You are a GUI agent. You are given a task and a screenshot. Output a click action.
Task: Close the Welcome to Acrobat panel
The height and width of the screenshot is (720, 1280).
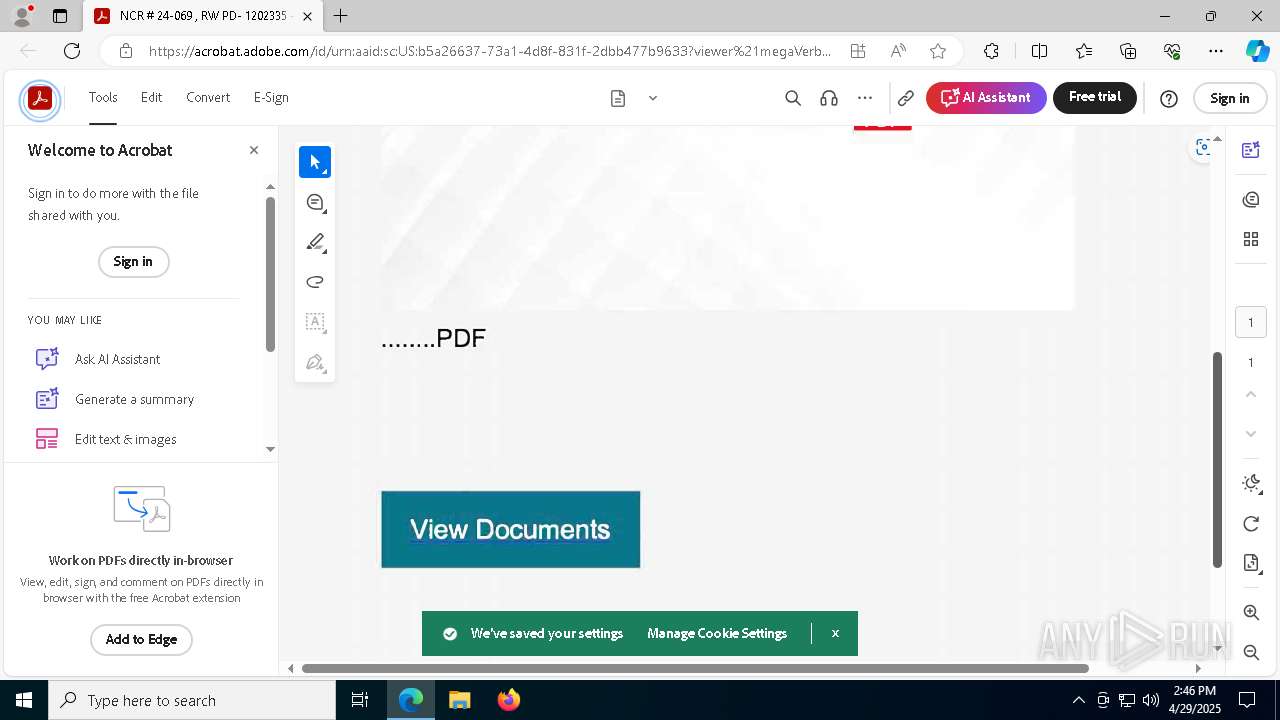(x=254, y=150)
